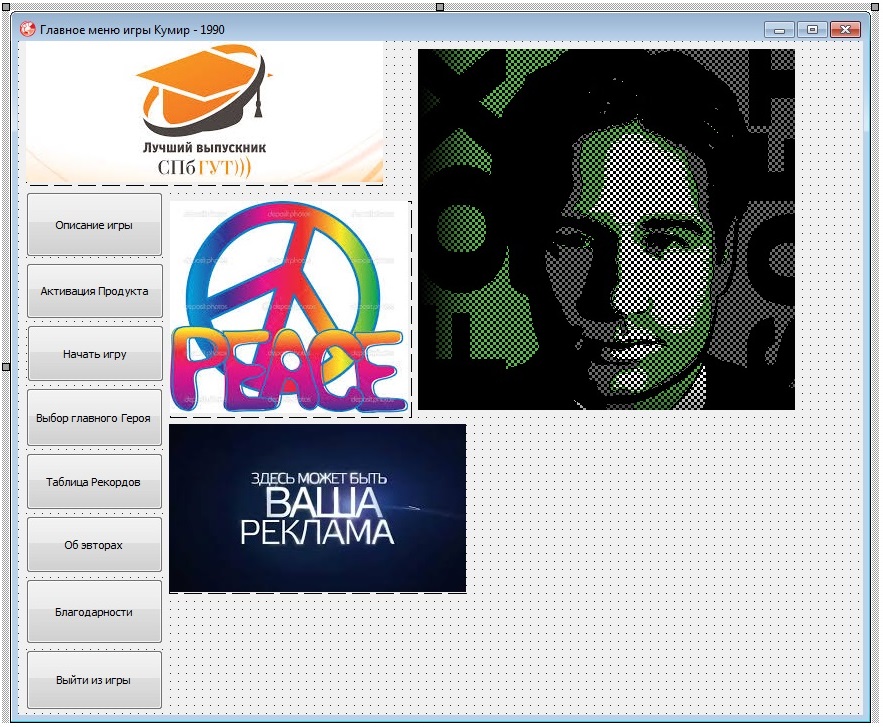Viewport: 883px width, 727px height.
Task: Select the rainbow PEACE sign image
Action: (x=291, y=309)
